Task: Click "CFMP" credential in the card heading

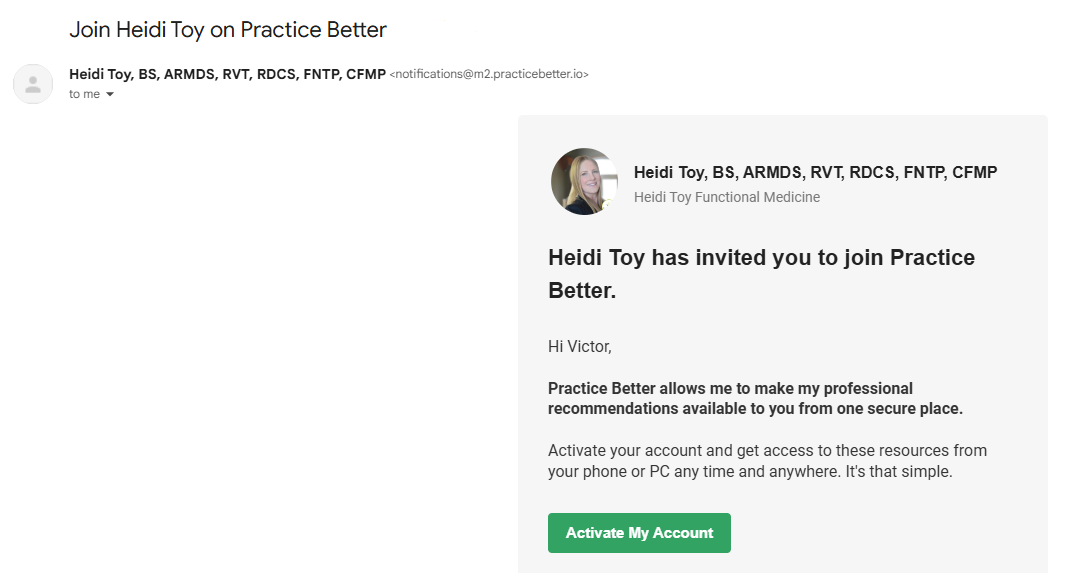Action: coord(975,172)
